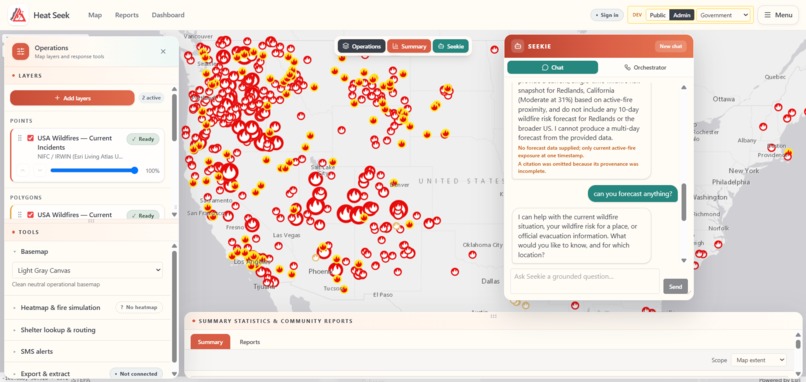806x382 pixels.
Task: Click the Seekie robot icon in chat header
Action: [x=518, y=46]
